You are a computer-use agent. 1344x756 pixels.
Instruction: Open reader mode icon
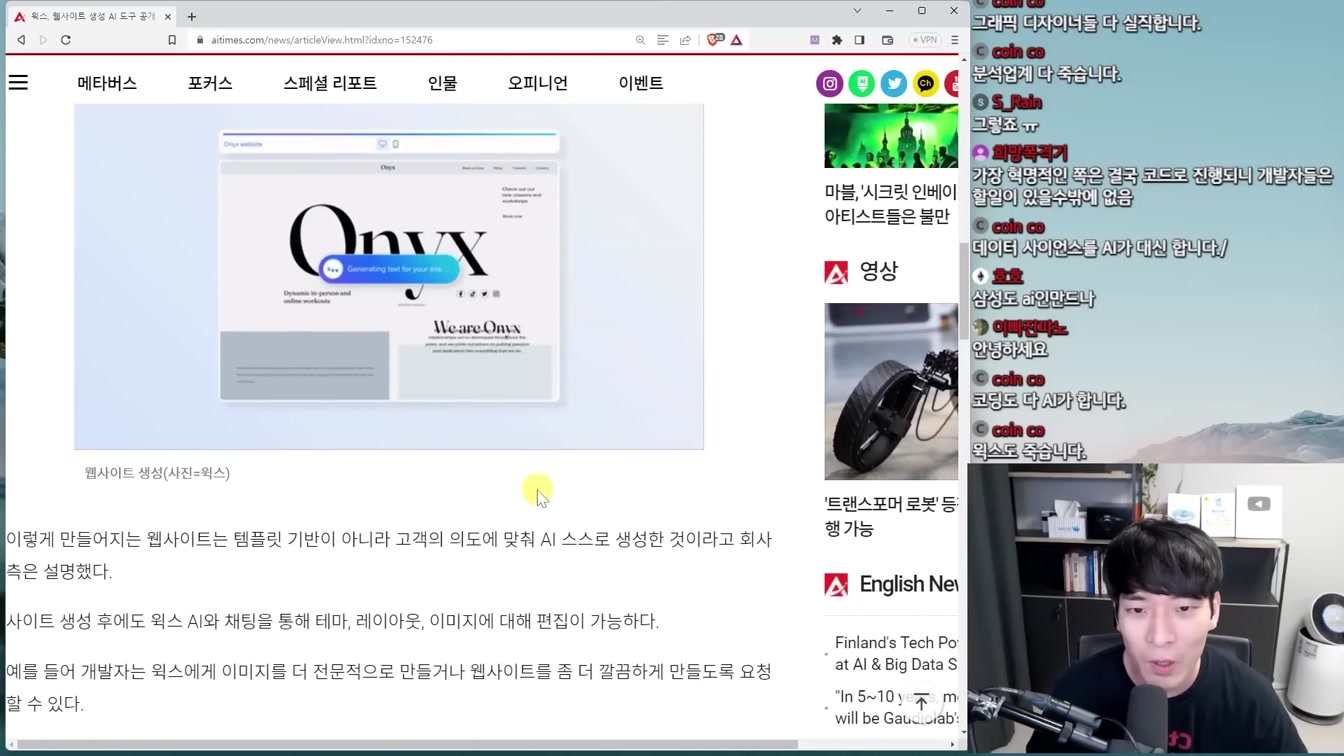(x=662, y=40)
